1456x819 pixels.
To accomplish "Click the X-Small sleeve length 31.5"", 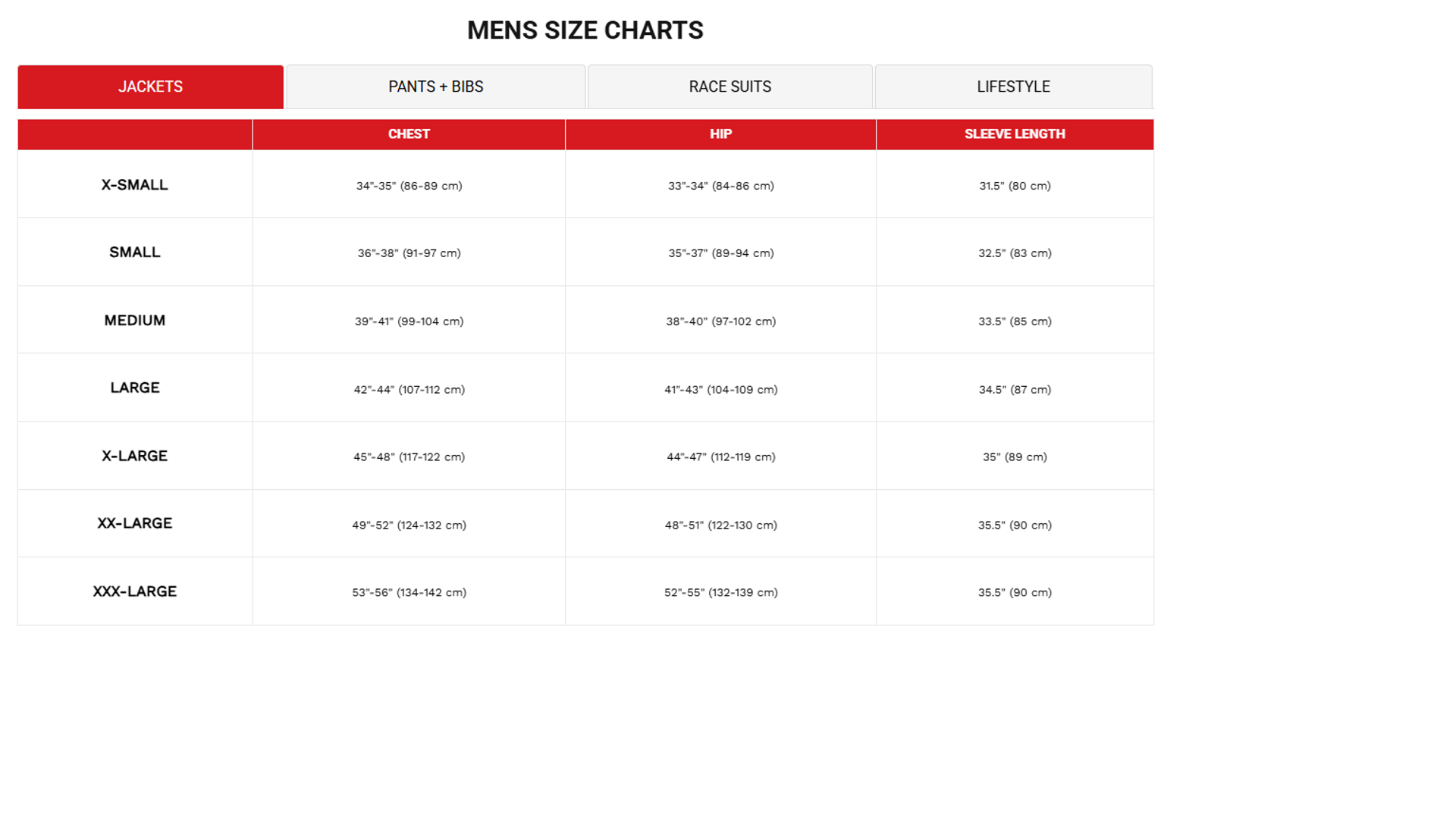I will [x=1015, y=186].
